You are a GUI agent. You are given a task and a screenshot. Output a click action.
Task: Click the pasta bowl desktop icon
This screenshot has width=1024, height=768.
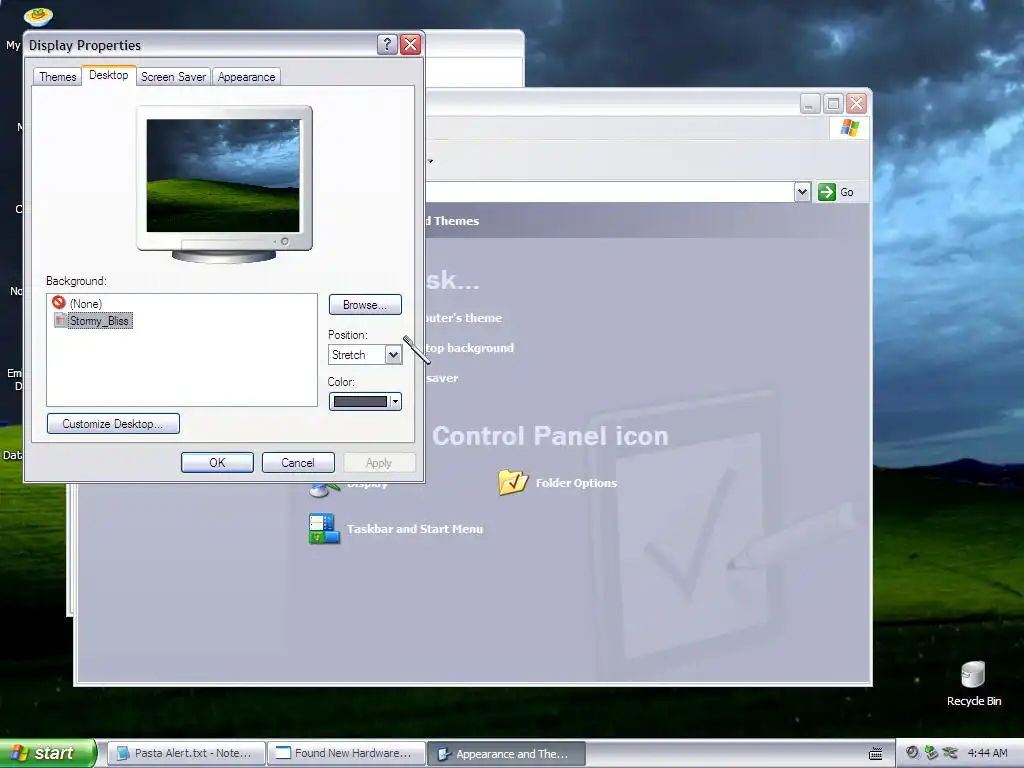38,16
